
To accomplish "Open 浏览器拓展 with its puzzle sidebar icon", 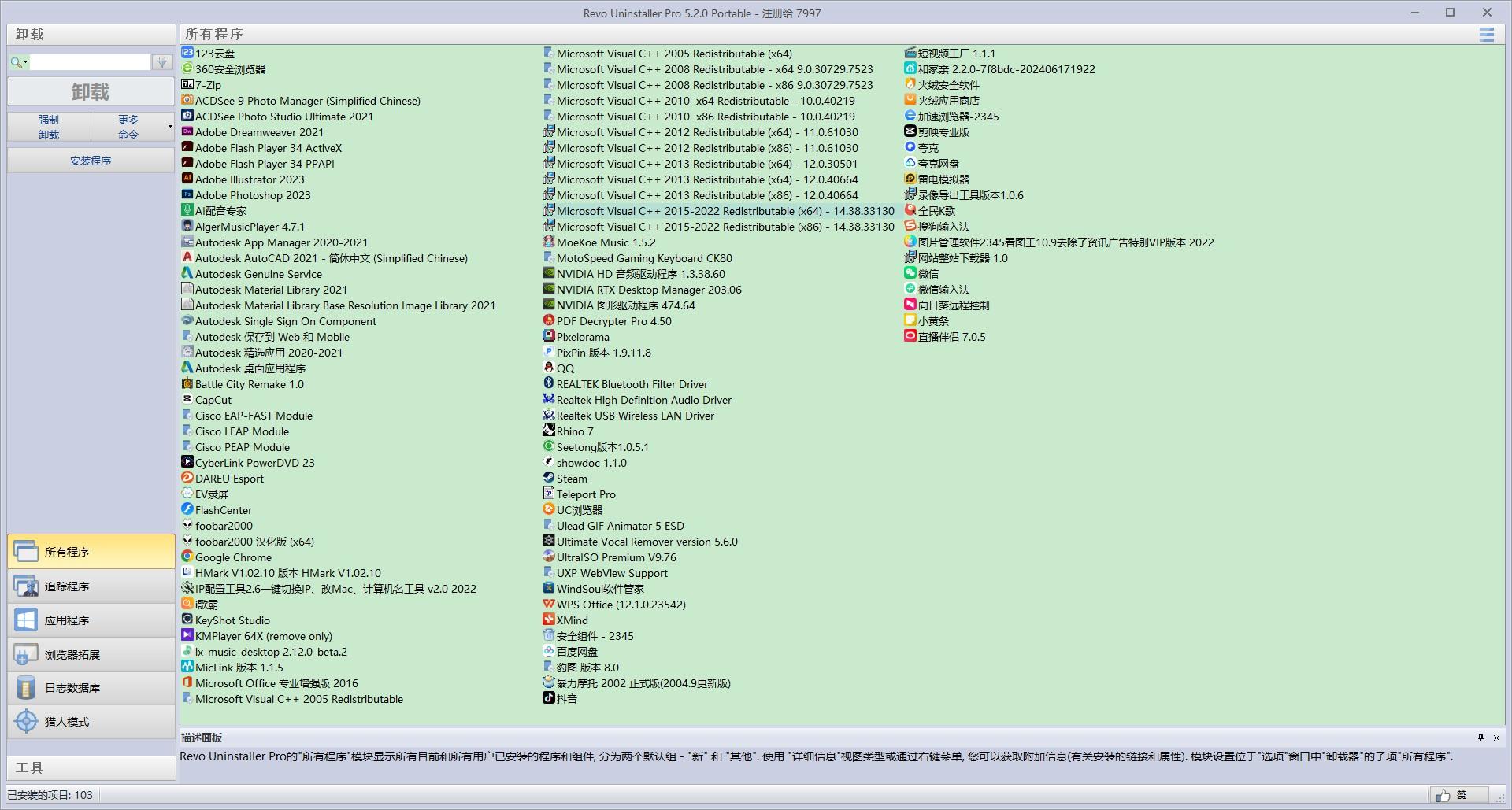I will (x=25, y=653).
